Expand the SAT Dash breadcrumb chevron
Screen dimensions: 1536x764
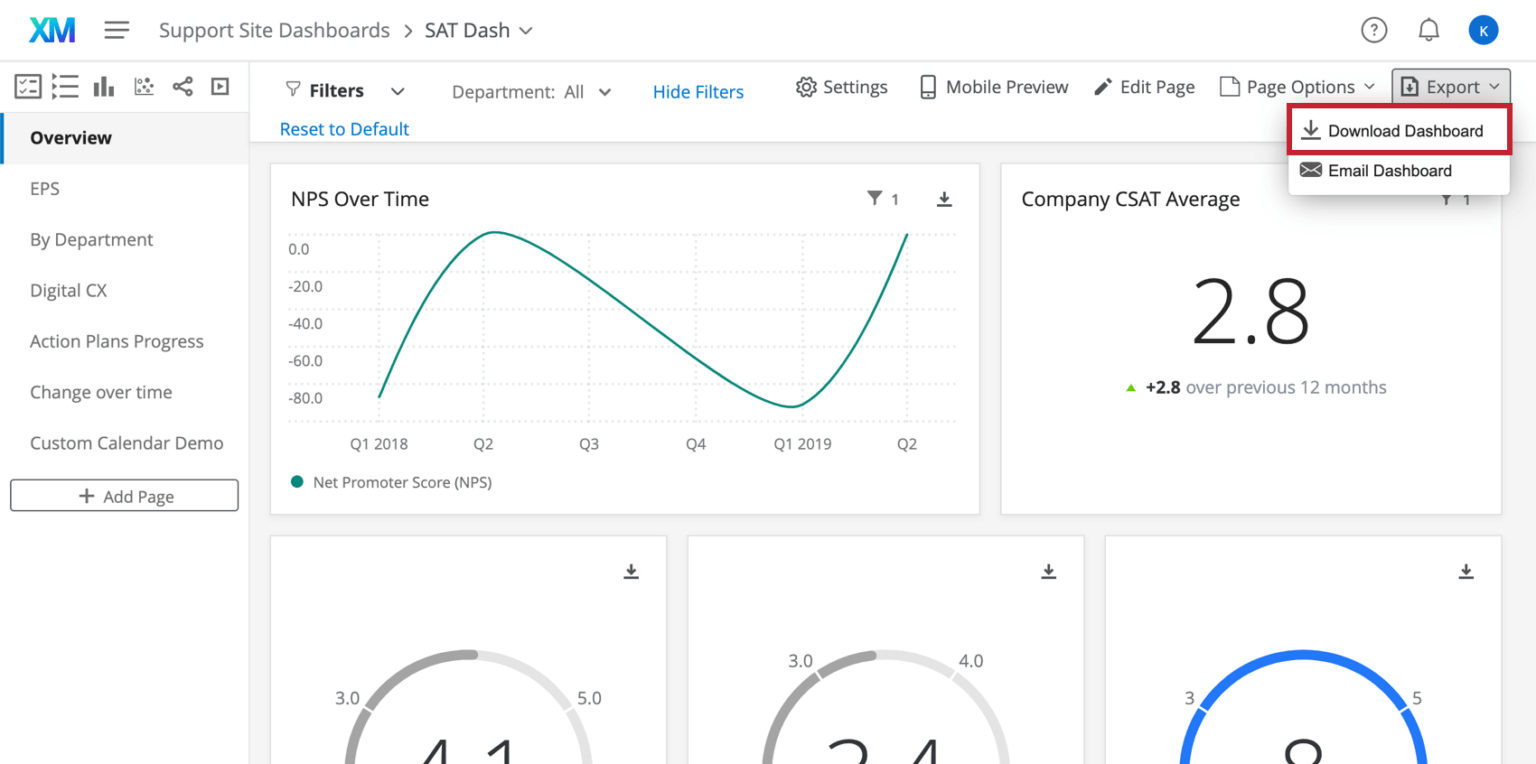(x=527, y=31)
